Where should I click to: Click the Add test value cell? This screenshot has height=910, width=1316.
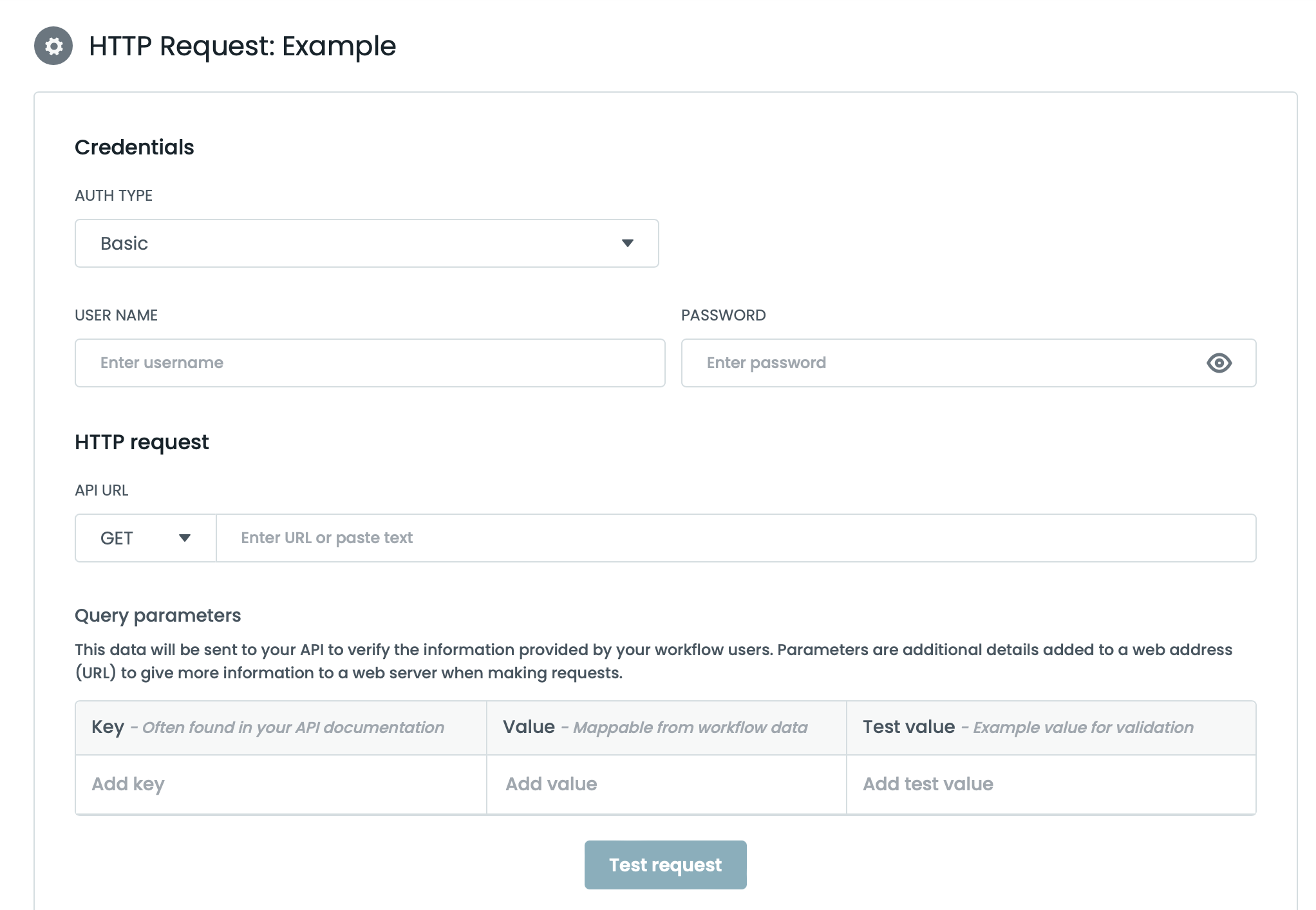pos(1051,784)
